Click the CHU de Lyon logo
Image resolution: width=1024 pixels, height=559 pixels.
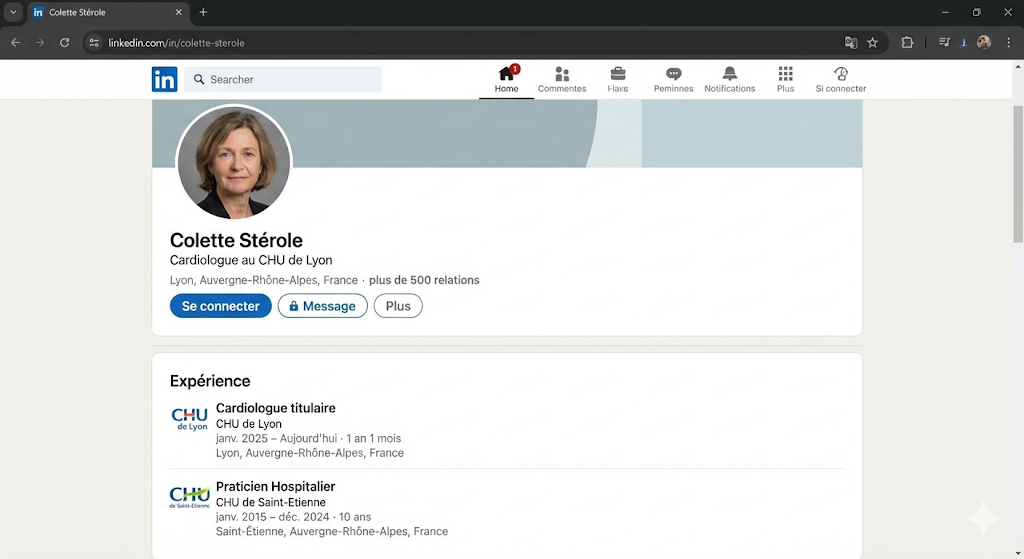pyautogui.click(x=189, y=419)
